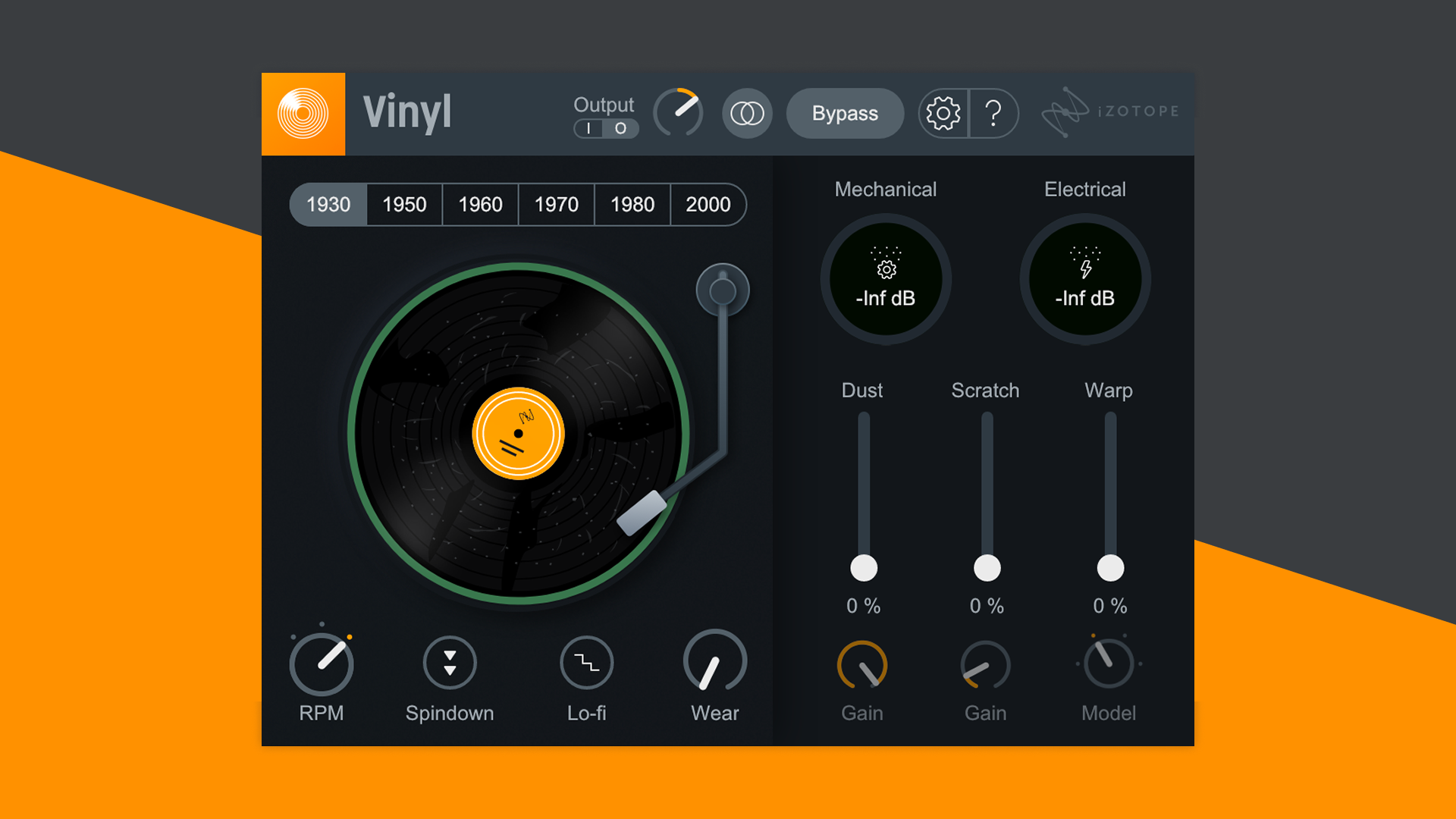The width and height of the screenshot is (1456, 819).
Task: Toggle the Spindown control
Action: [x=450, y=664]
